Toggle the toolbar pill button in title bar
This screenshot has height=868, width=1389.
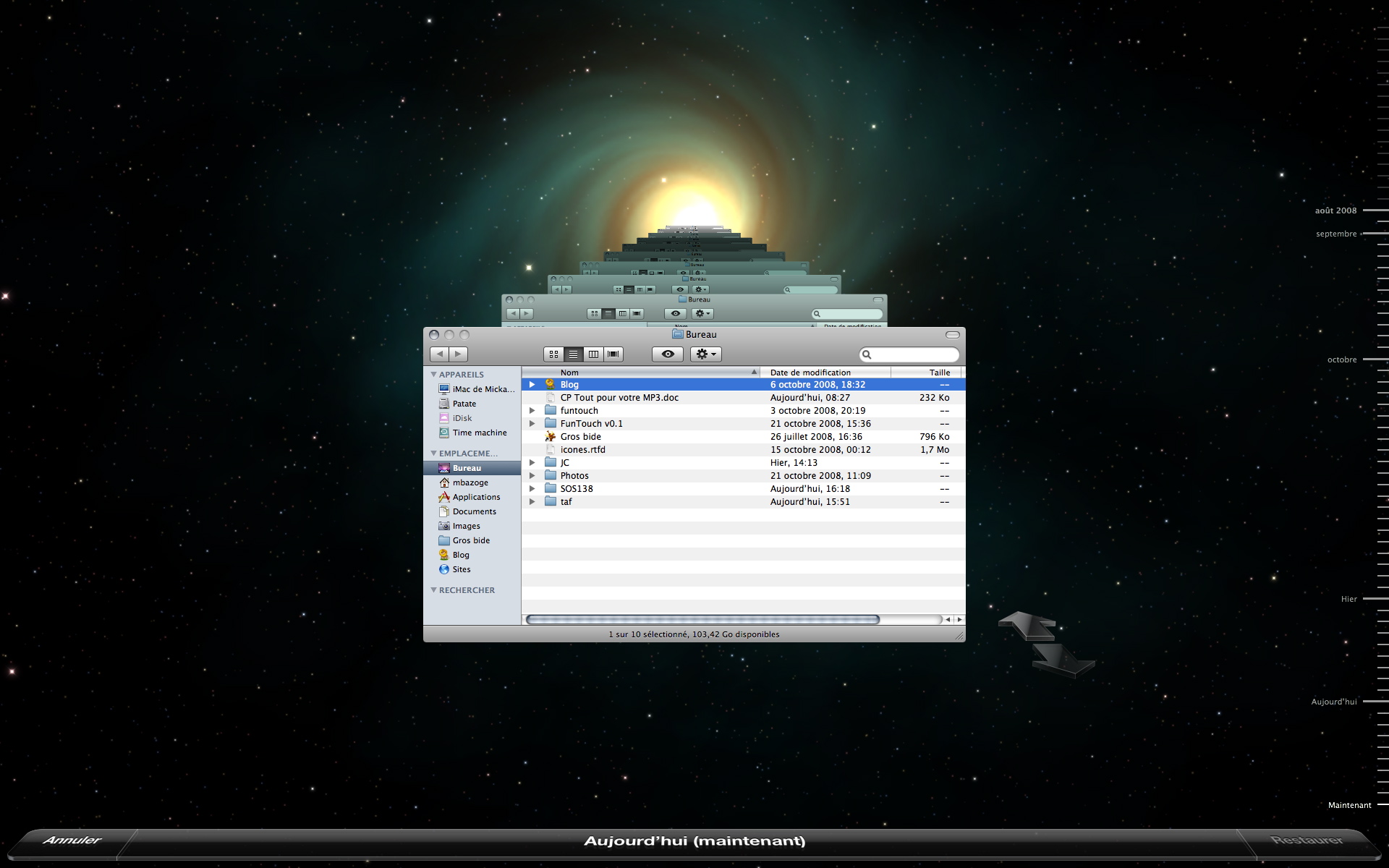[x=952, y=335]
